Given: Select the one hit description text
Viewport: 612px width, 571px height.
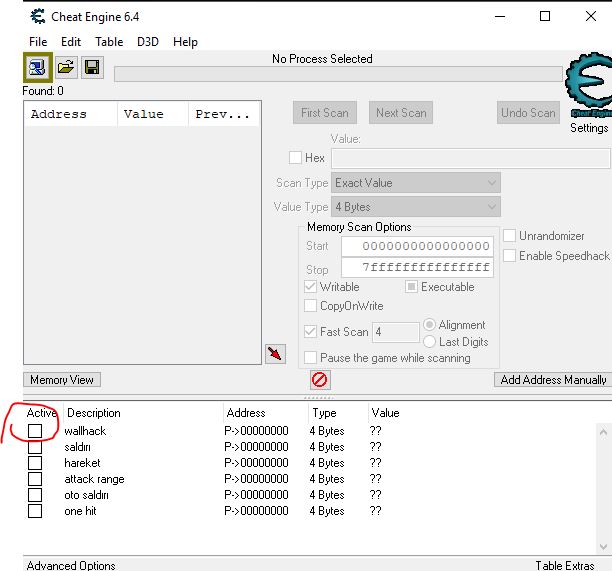Looking at the screenshot, I should click(80, 511).
